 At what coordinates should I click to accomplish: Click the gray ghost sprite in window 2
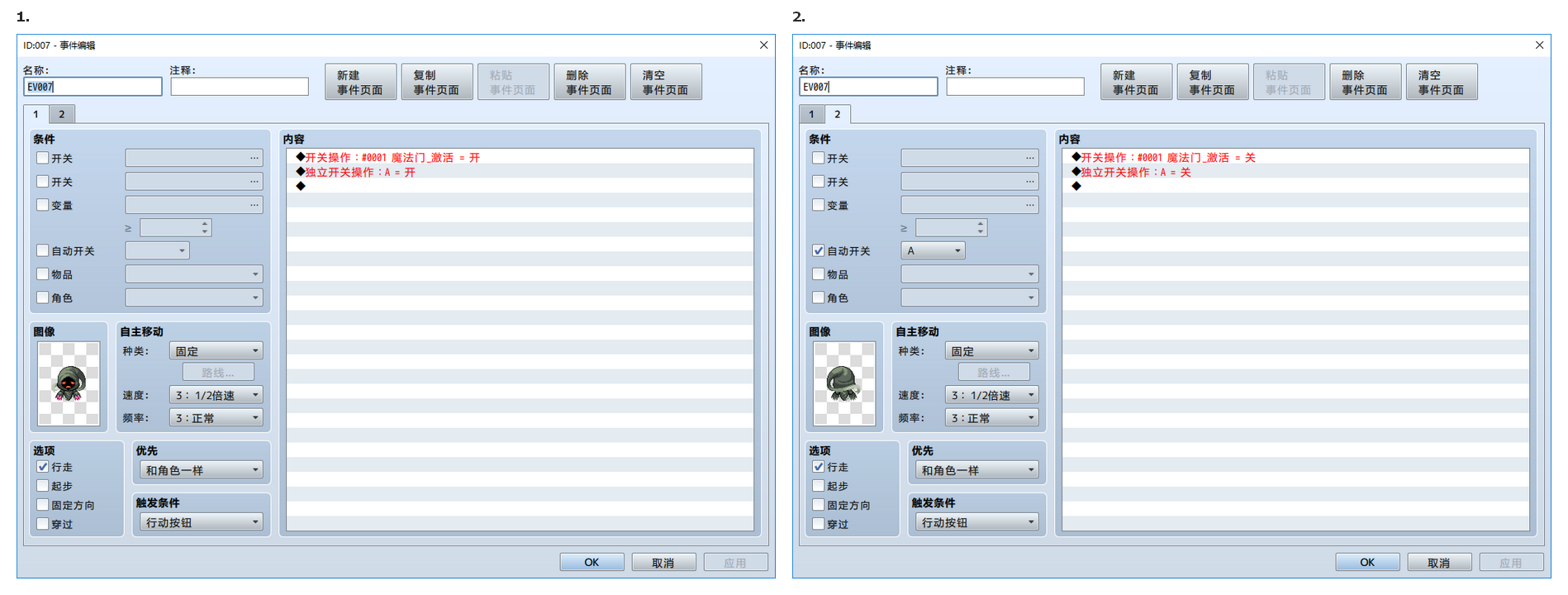[x=844, y=383]
